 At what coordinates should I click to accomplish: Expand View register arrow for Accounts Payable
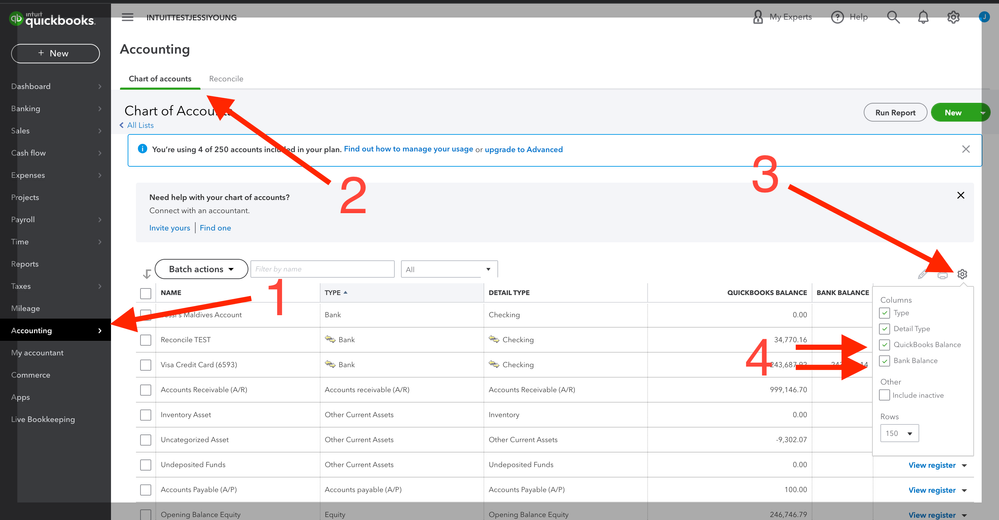[x=964, y=490]
